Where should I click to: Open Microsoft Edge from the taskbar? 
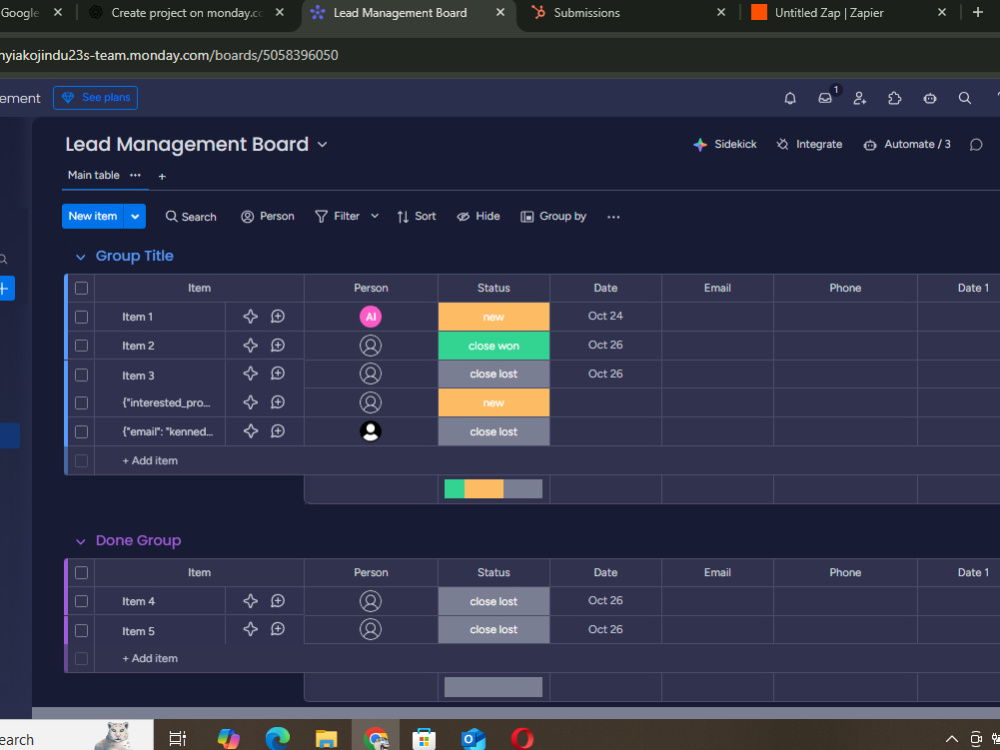coord(277,739)
